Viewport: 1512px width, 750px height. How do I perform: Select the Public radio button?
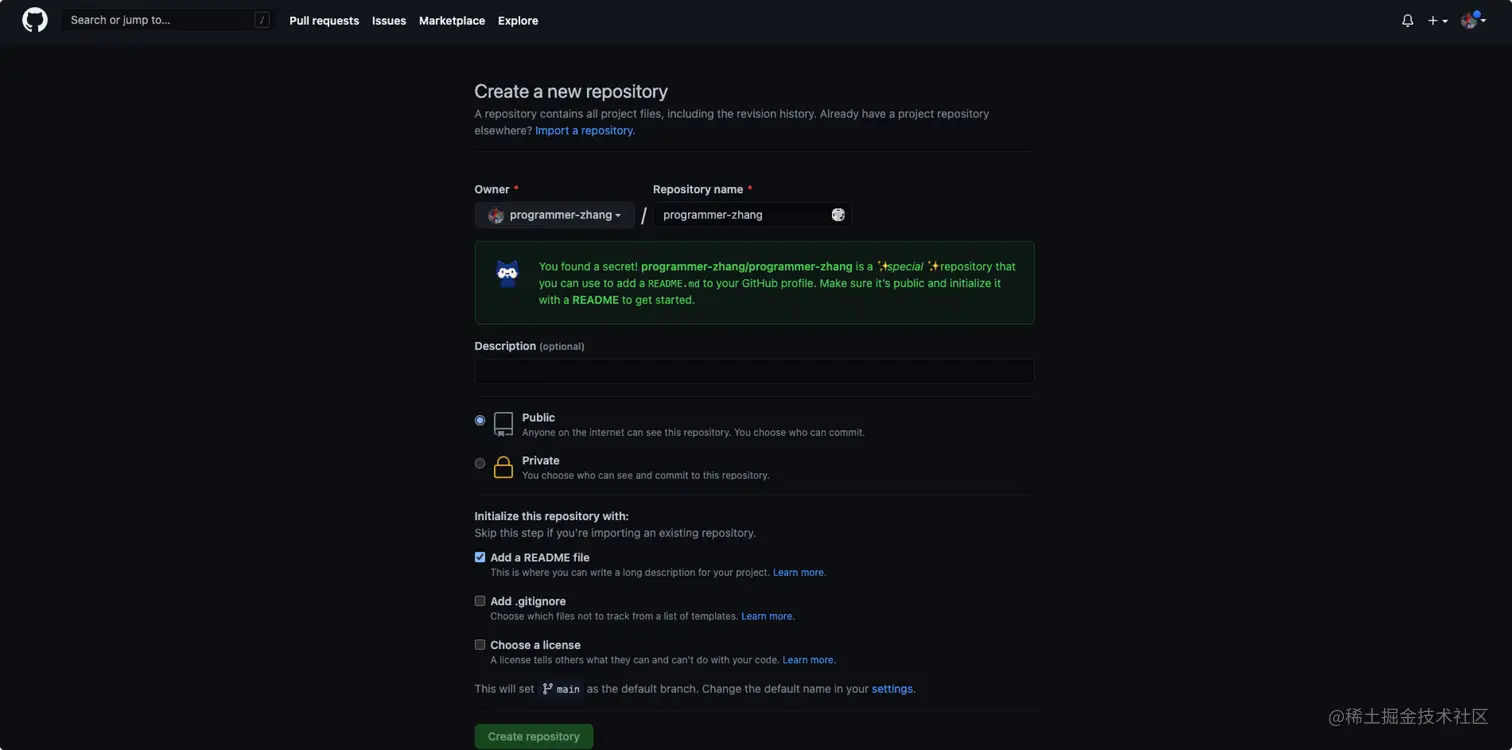(480, 421)
